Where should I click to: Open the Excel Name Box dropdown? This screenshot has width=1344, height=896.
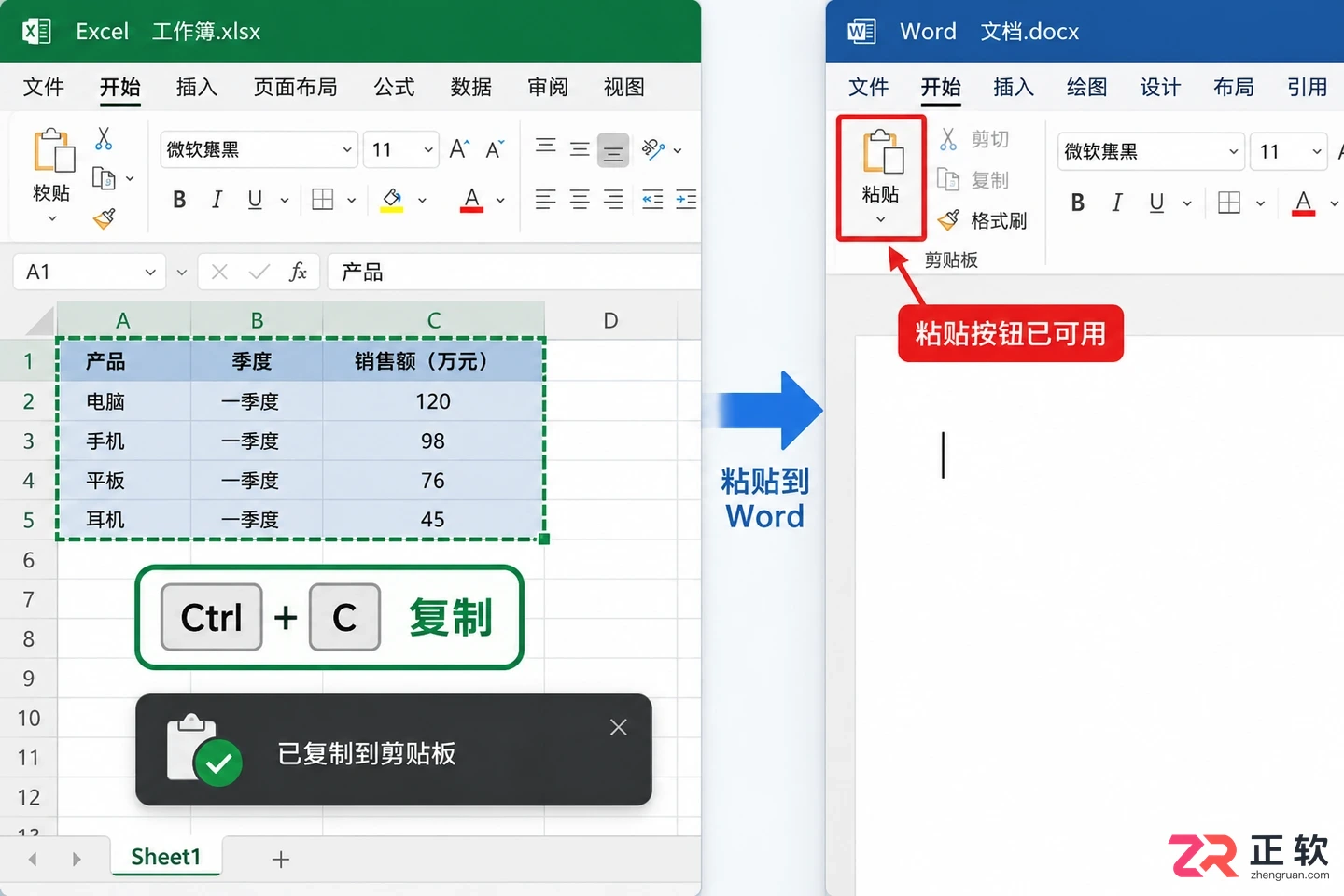point(150,273)
